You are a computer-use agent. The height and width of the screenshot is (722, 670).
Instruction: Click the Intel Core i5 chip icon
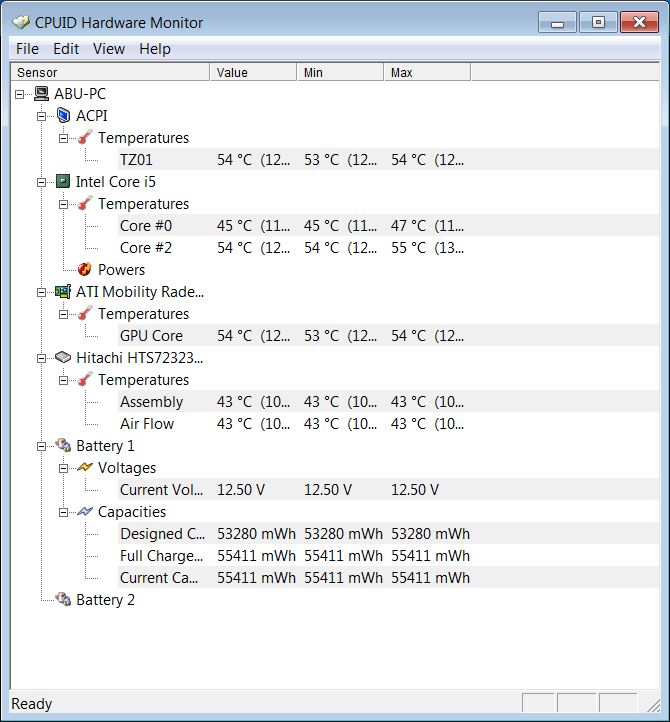(x=63, y=181)
